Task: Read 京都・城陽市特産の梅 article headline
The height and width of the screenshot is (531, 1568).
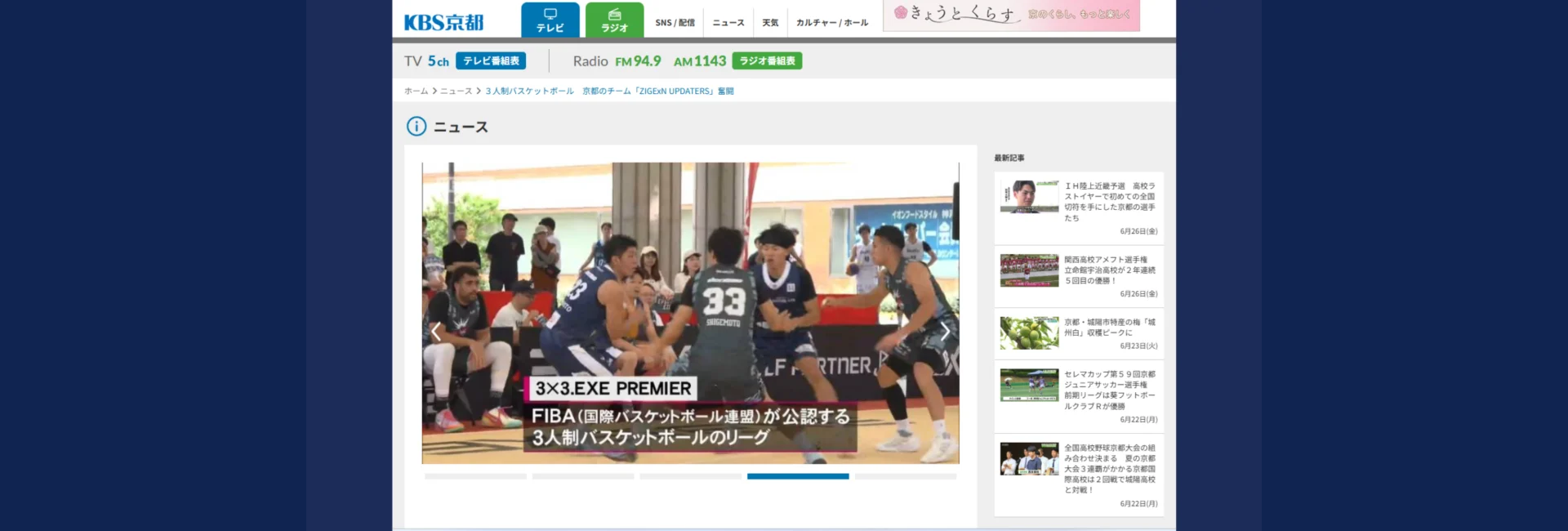Action: pyautogui.click(x=1110, y=328)
